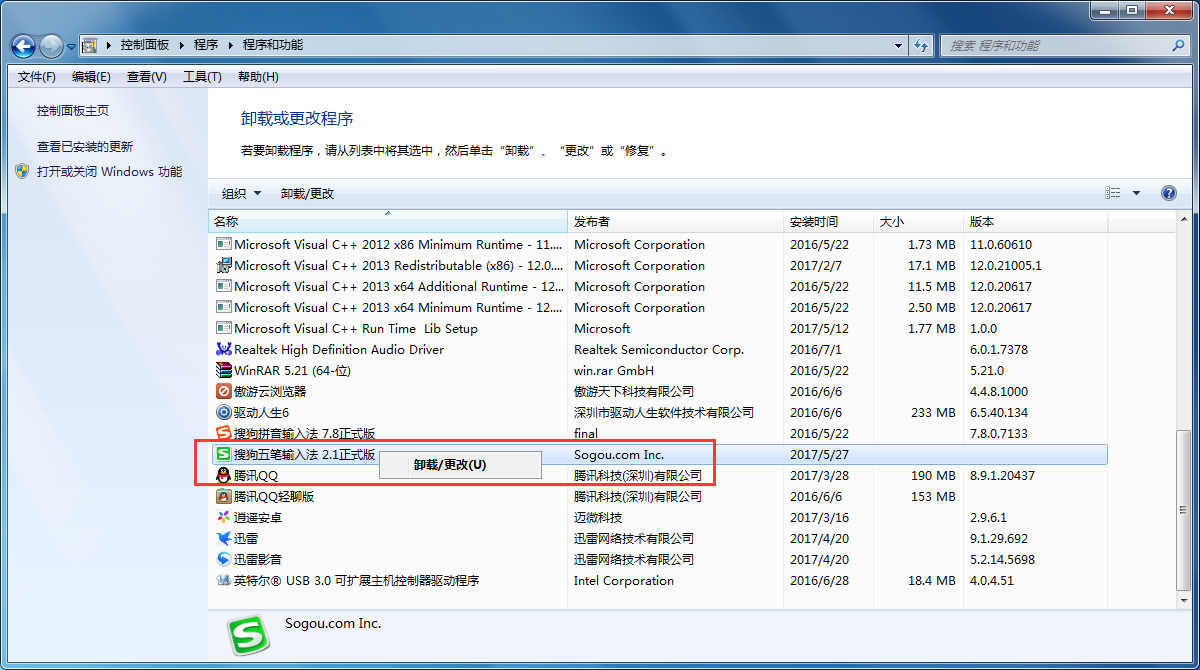The image size is (1200, 670).
Task: Click the 傲游云浏览器 icon
Action: [224, 391]
